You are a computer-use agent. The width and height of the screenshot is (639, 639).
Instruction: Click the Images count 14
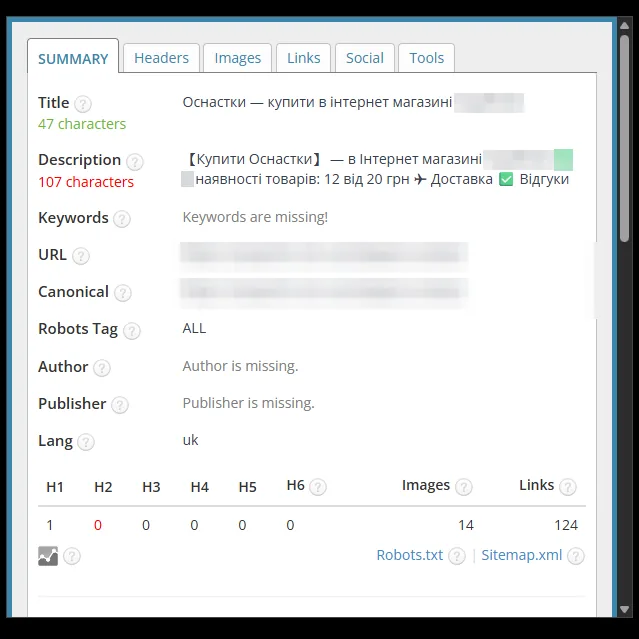[x=466, y=525]
